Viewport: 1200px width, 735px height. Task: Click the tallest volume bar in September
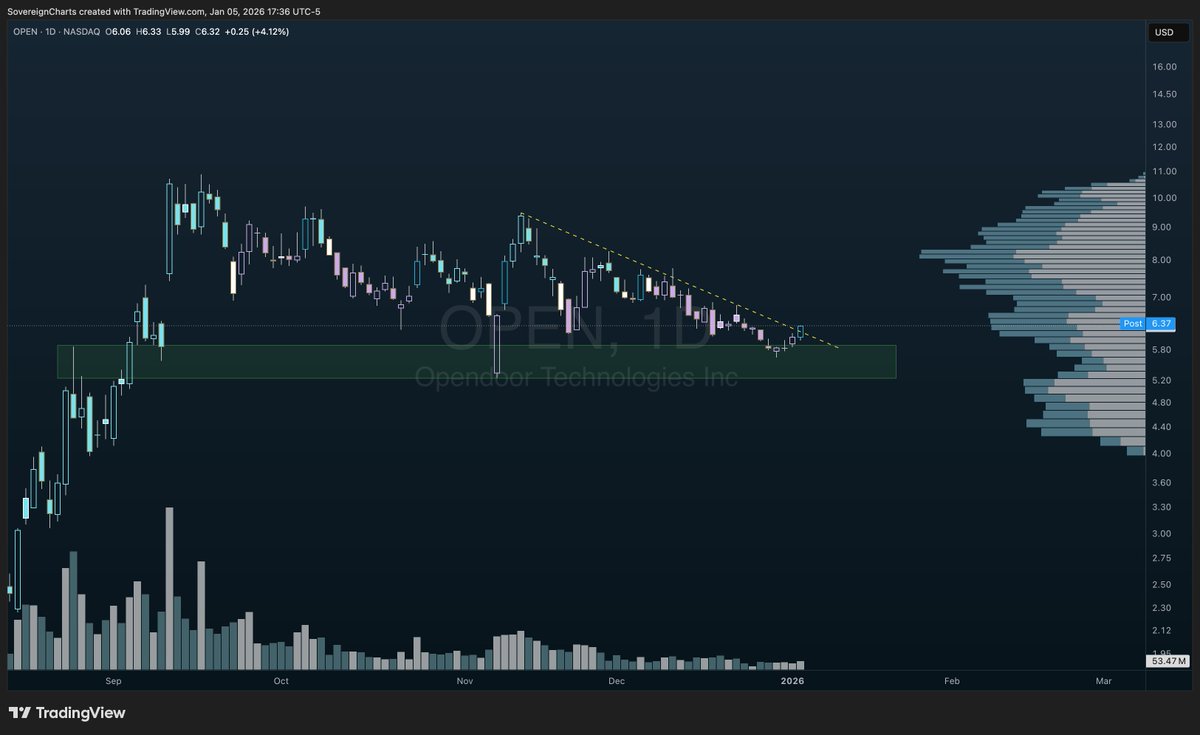pyautogui.click(x=169, y=588)
